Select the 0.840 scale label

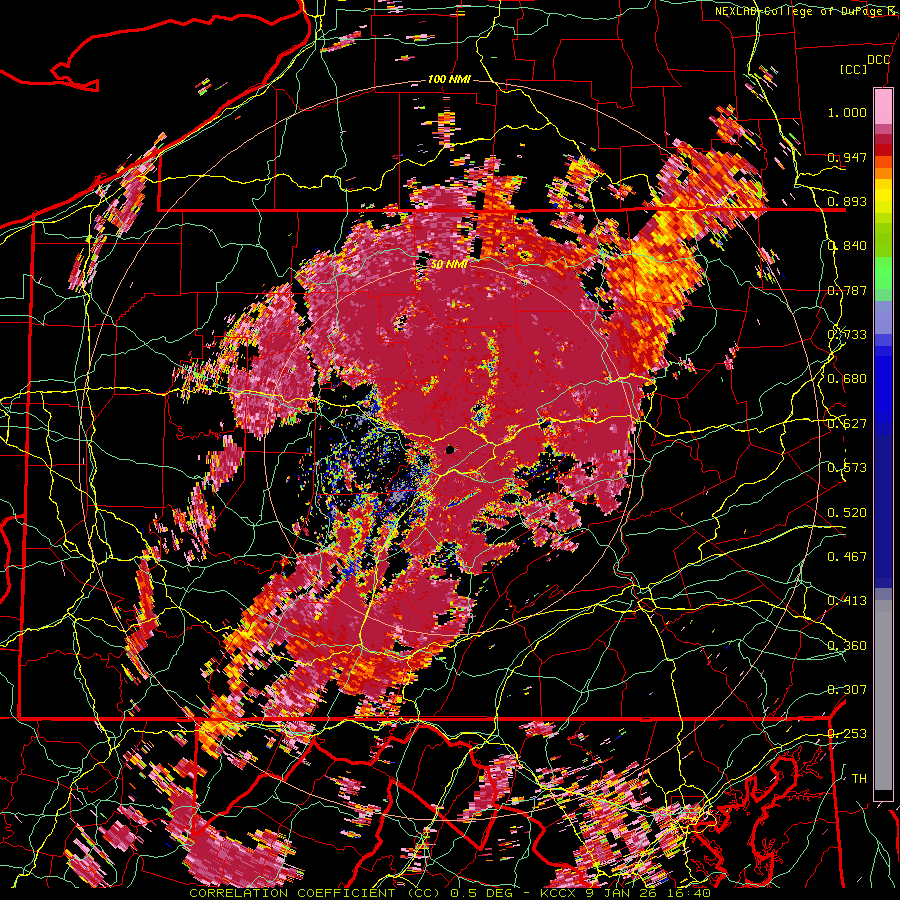847,246
